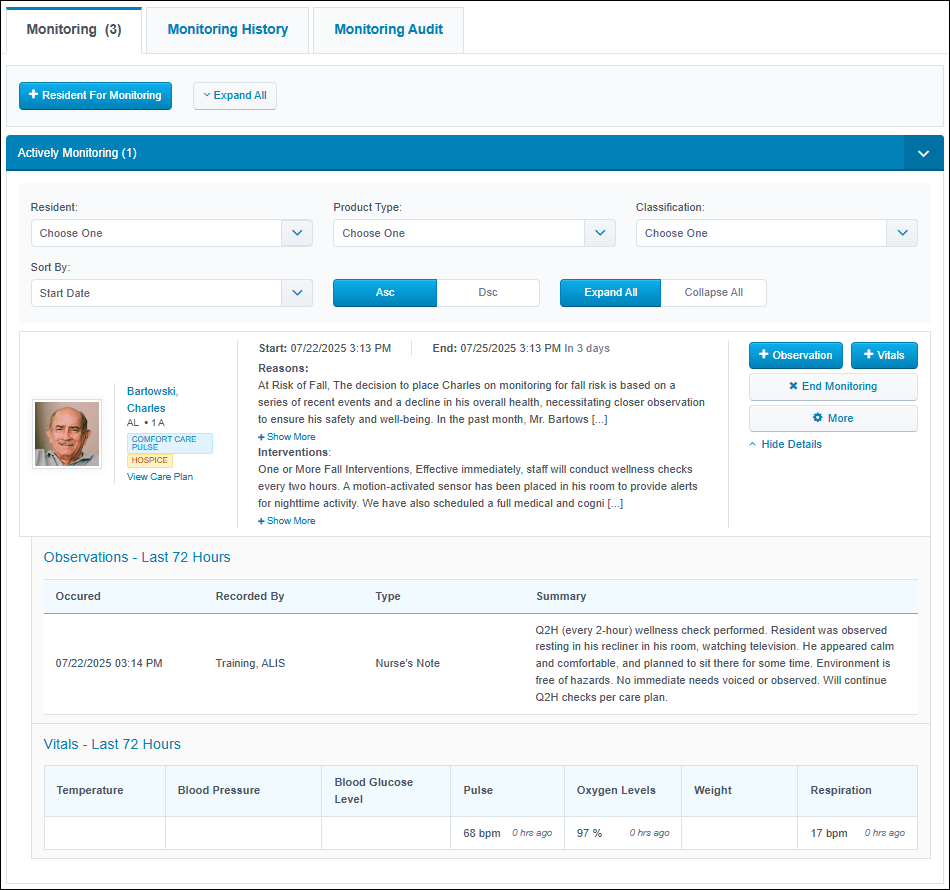Open View Care Plan link
This screenshot has width=950, height=890.
[x=160, y=477]
